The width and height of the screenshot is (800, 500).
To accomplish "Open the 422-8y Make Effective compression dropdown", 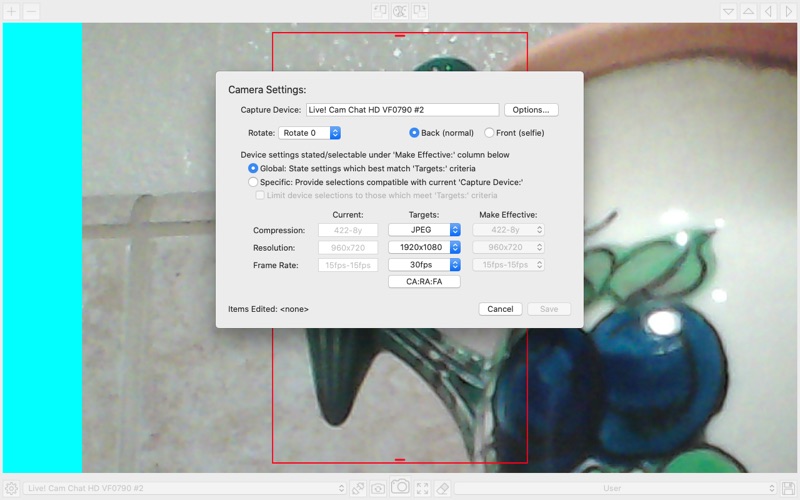I will 508,230.
